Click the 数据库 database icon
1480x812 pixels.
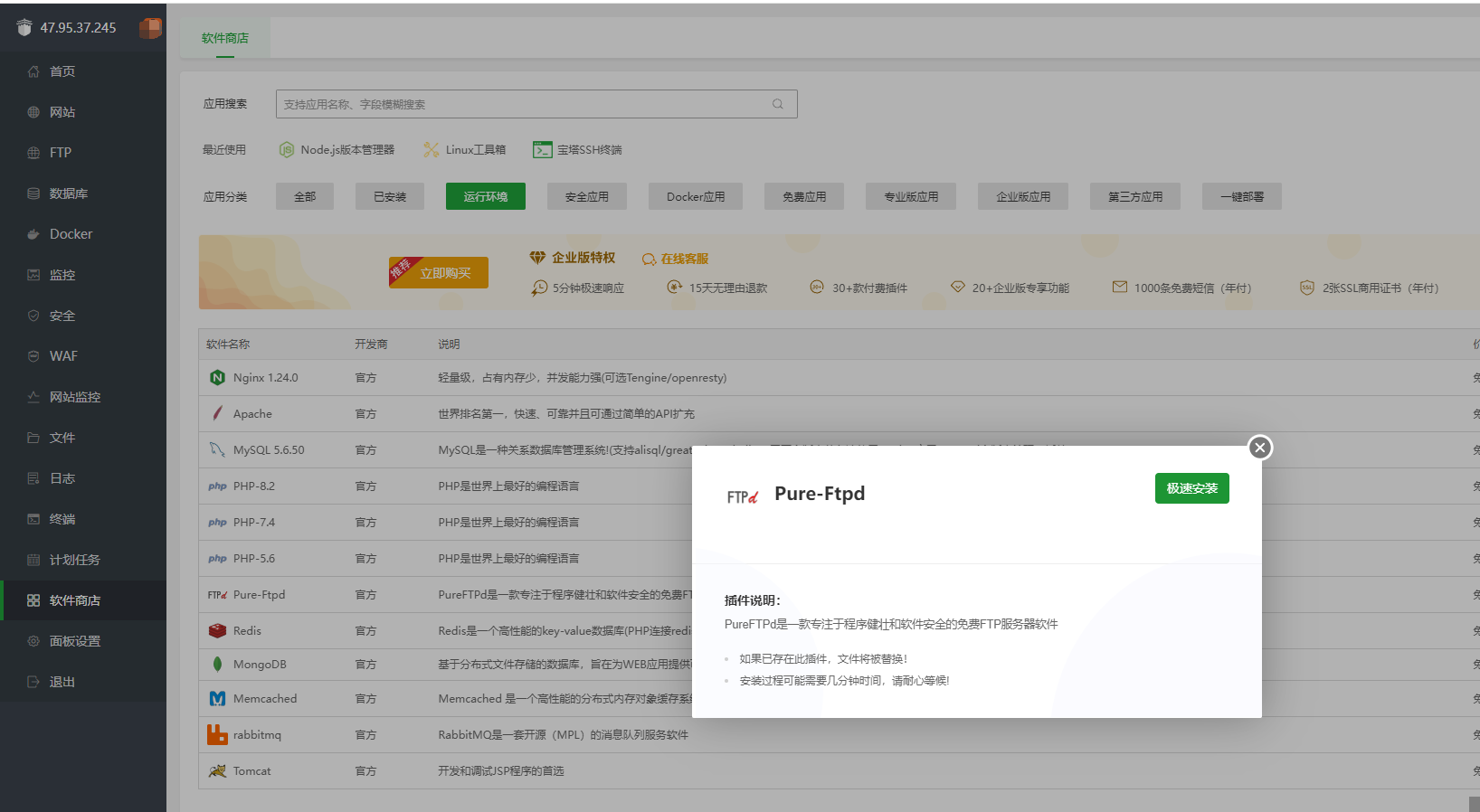click(33, 194)
